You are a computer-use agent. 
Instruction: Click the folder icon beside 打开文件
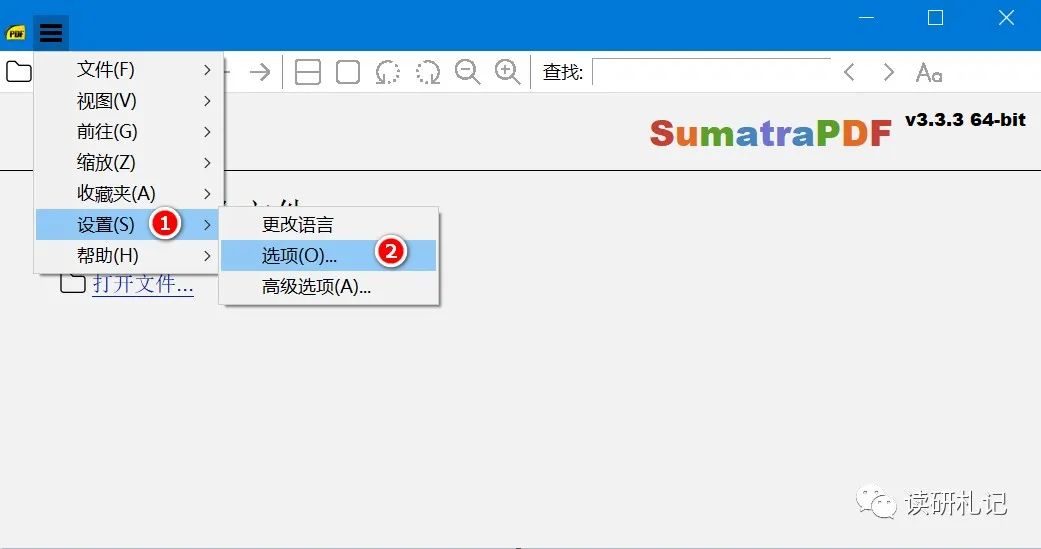[x=73, y=283]
